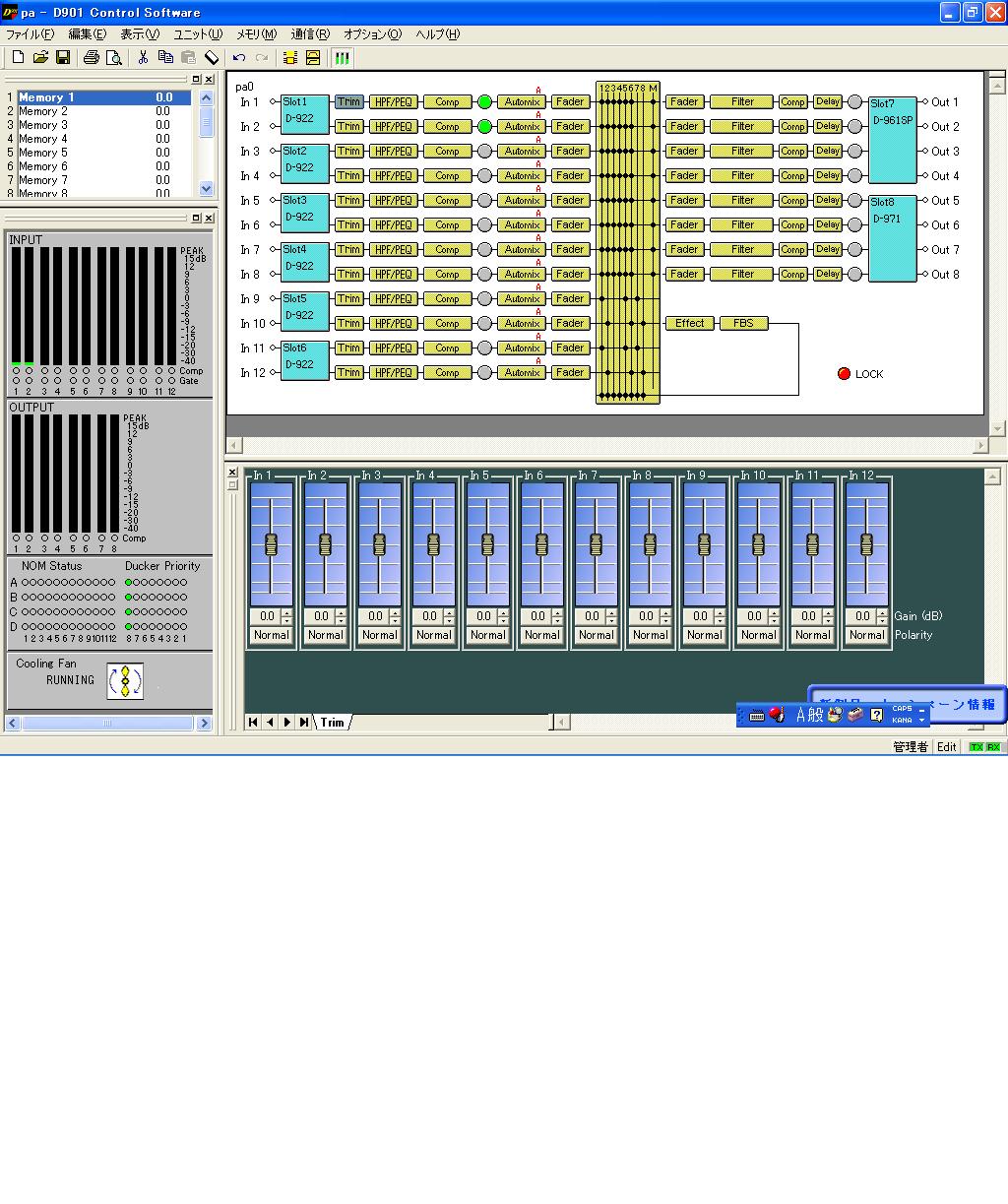Toggle the gray circle on Out 8

(854, 274)
